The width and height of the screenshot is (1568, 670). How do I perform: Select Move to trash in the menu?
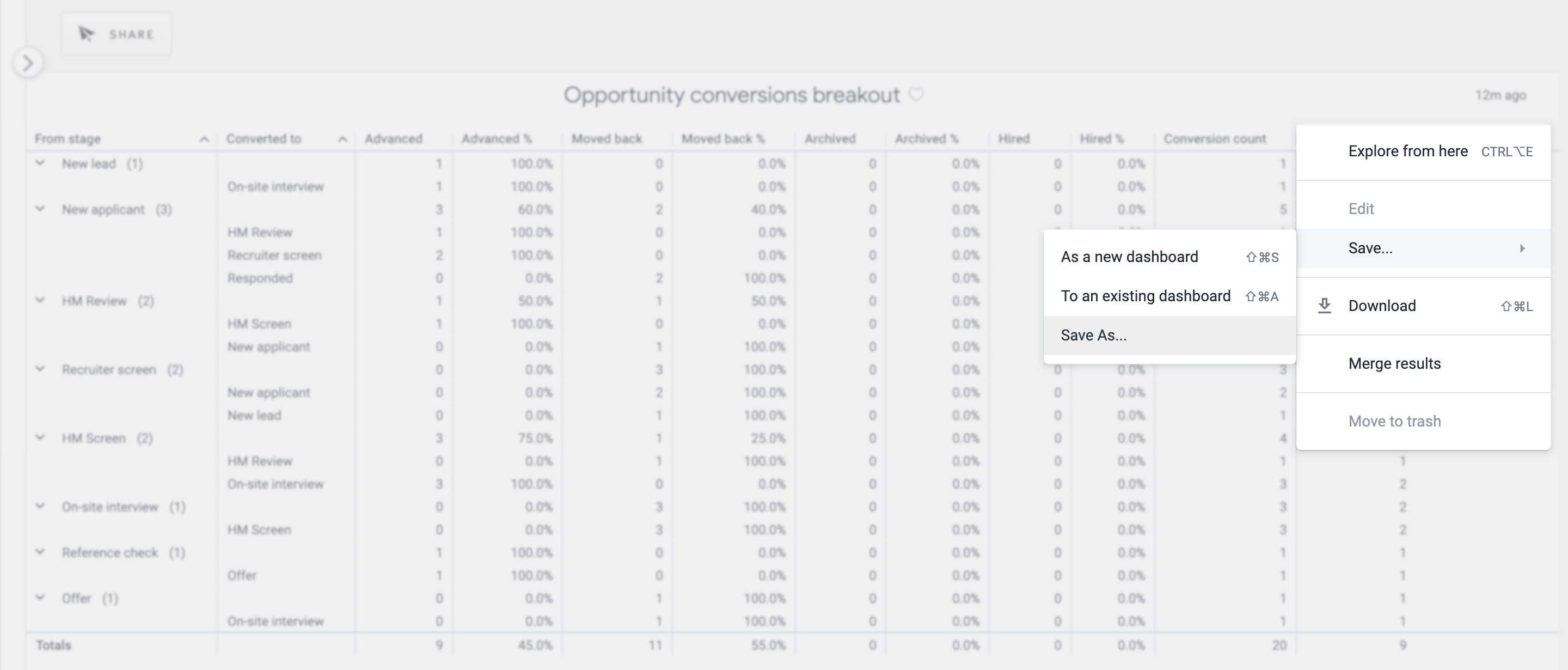pos(1394,421)
